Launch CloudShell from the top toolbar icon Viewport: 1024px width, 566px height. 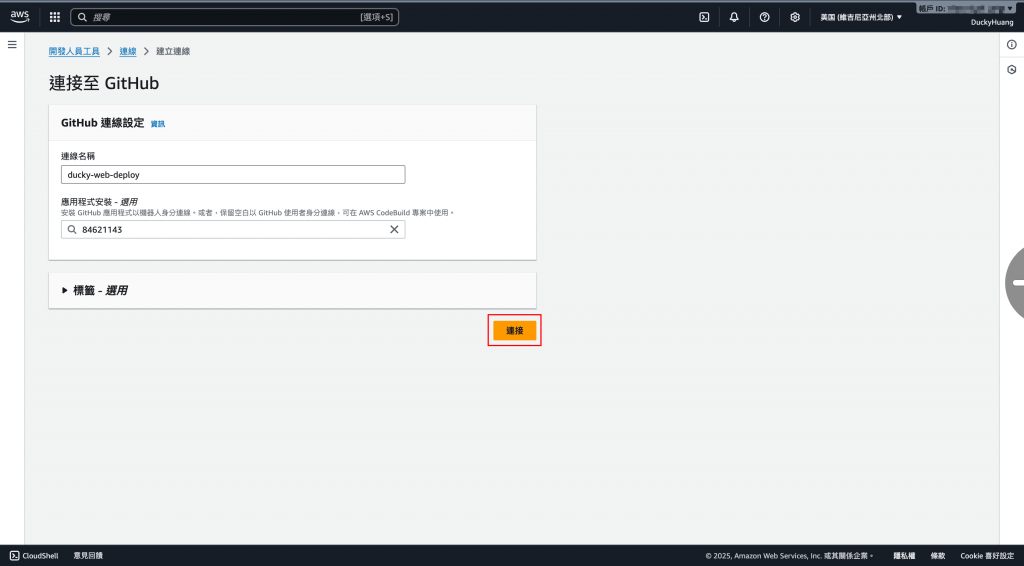point(704,17)
